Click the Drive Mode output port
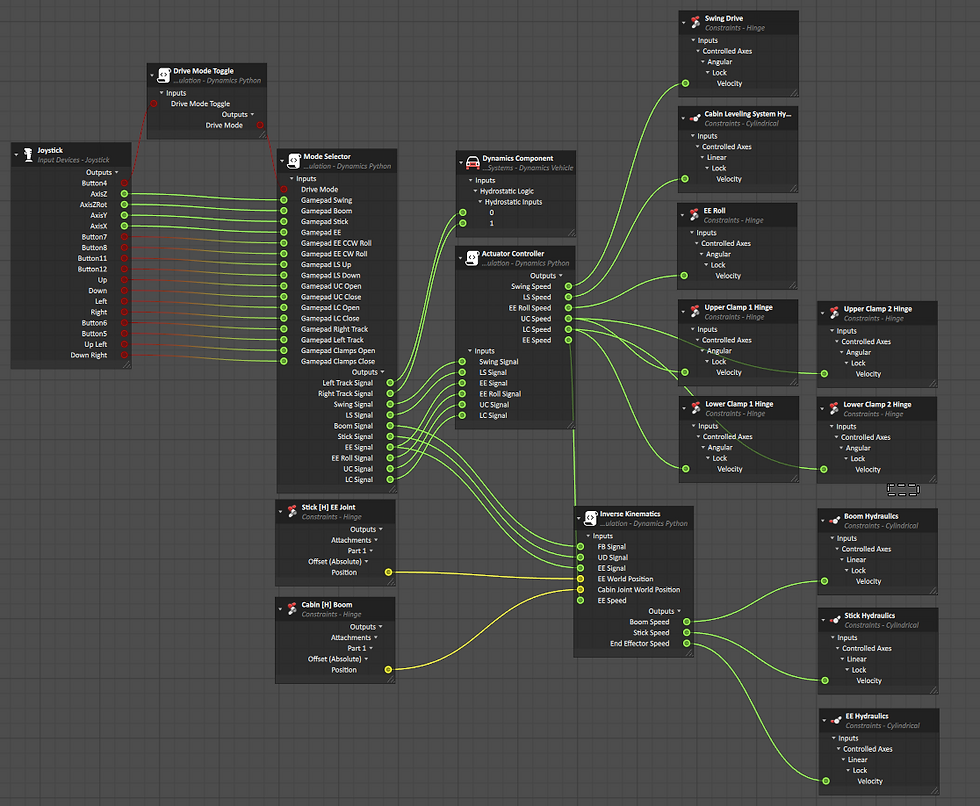 click(261, 125)
